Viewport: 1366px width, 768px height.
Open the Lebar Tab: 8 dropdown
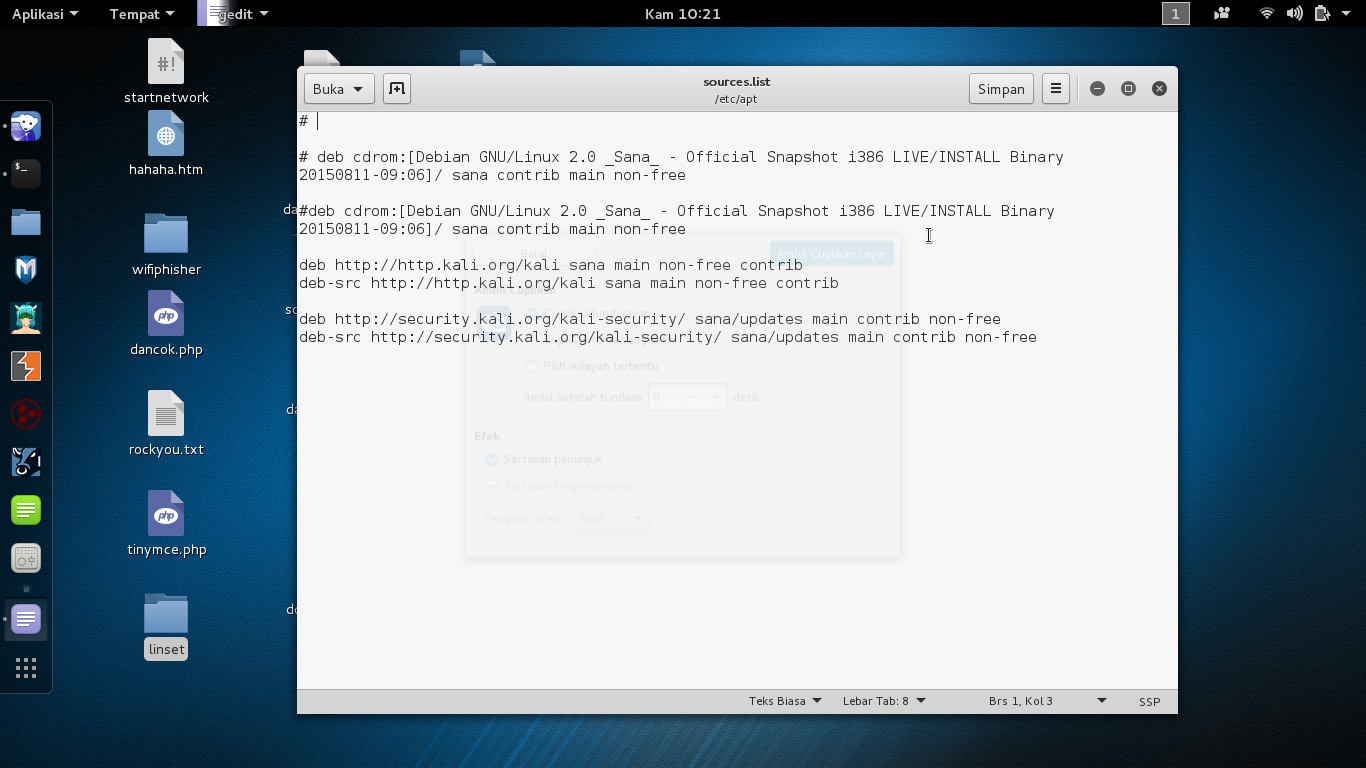(884, 701)
